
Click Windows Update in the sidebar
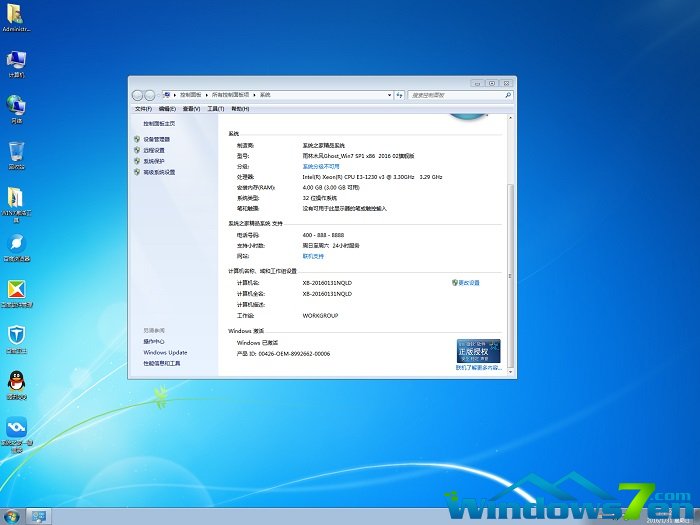pos(165,352)
